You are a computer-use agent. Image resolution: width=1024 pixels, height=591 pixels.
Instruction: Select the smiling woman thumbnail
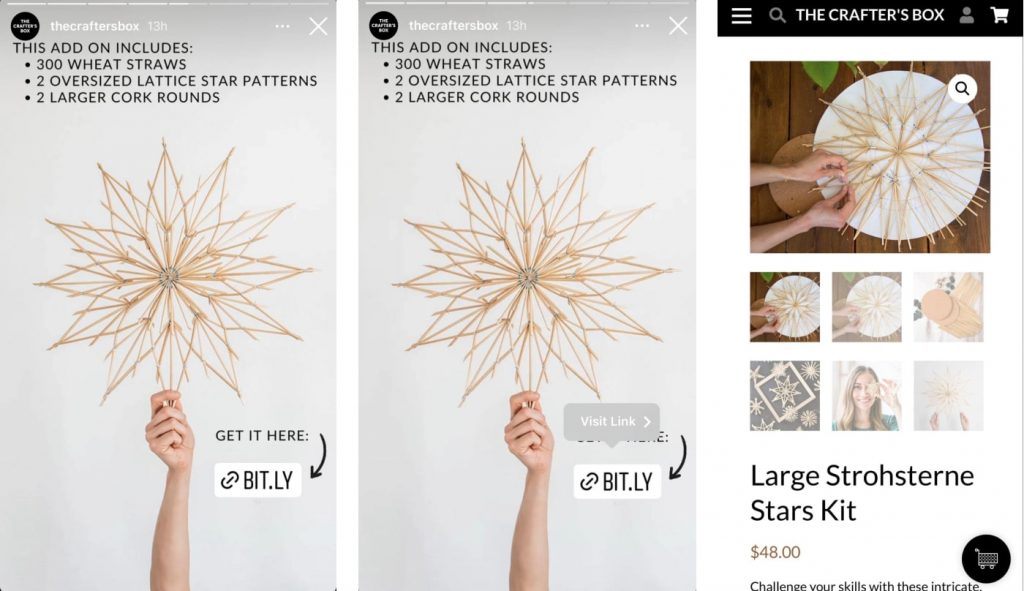pos(866,396)
